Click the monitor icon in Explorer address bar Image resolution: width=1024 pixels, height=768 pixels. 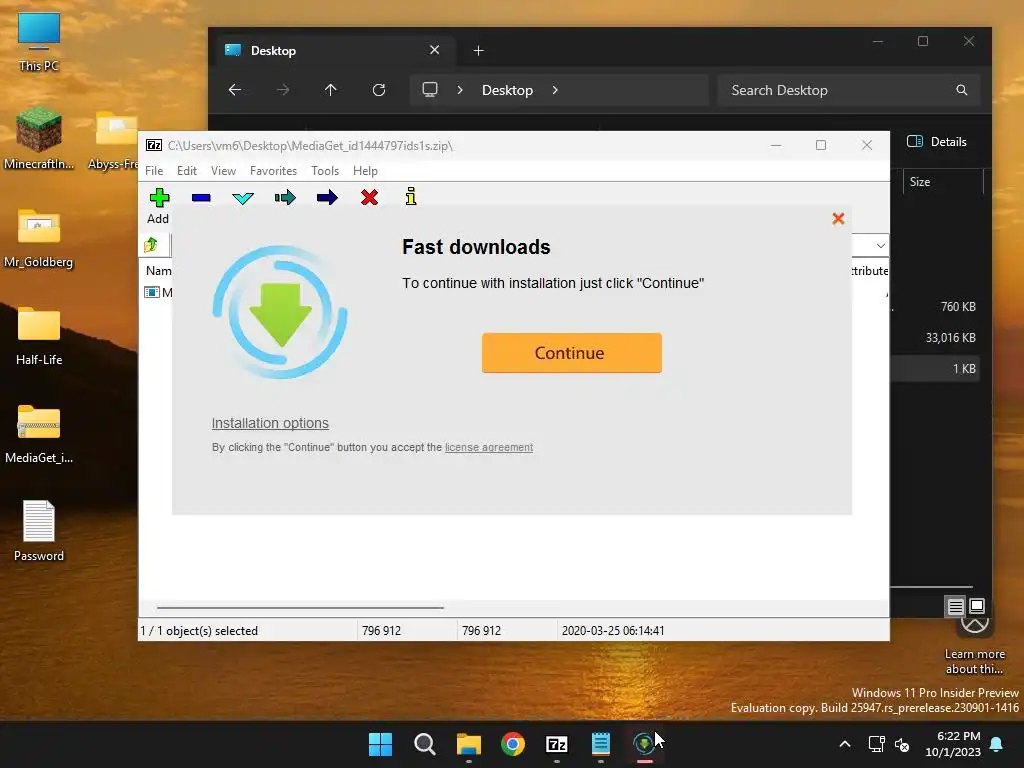point(430,89)
